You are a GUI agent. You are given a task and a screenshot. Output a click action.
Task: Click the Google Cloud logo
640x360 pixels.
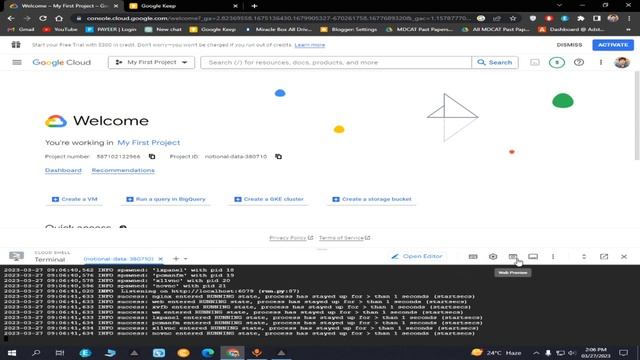pyautogui.click(x=62, y=62)
